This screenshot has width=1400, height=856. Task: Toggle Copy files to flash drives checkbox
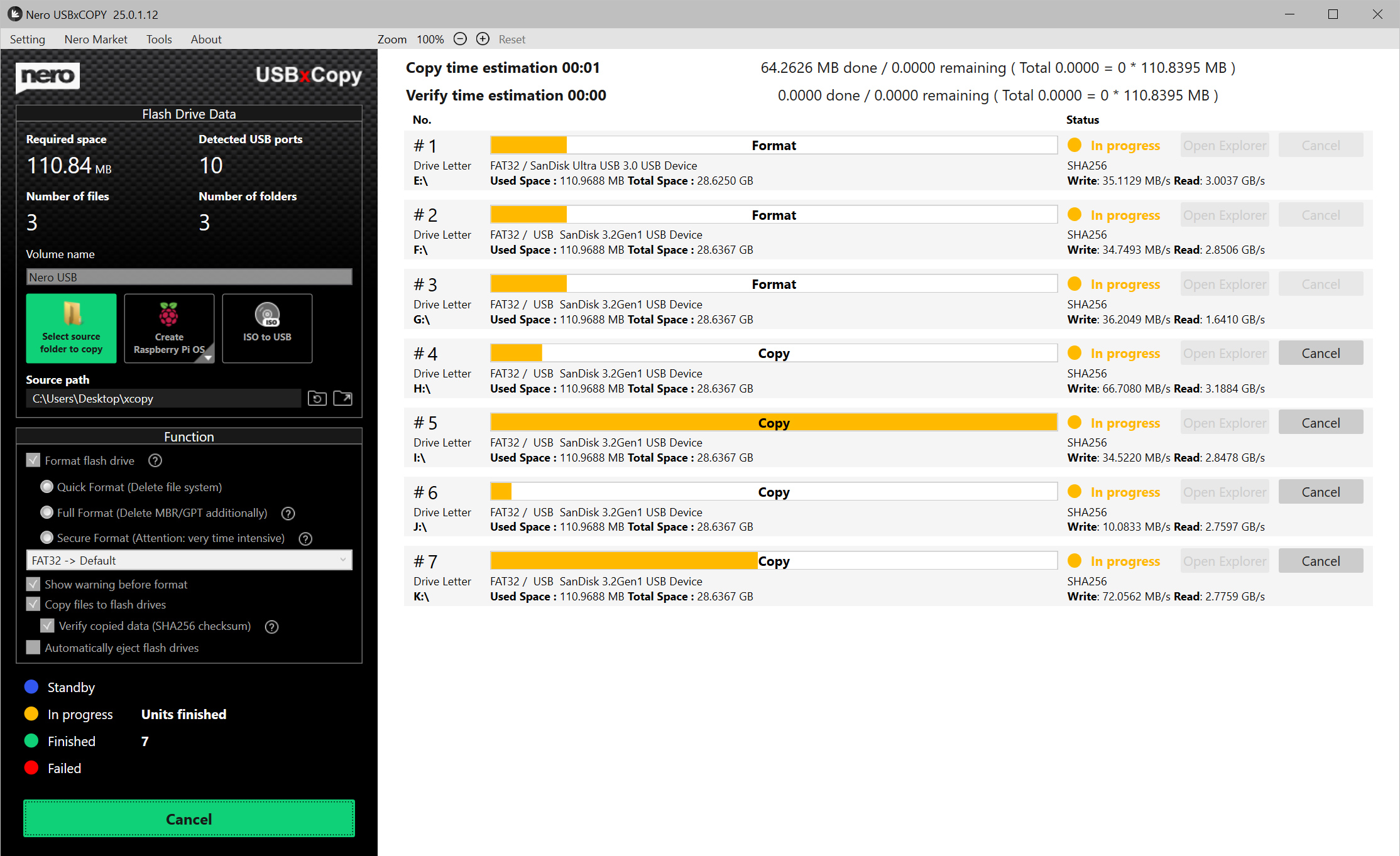click(33, 604)
